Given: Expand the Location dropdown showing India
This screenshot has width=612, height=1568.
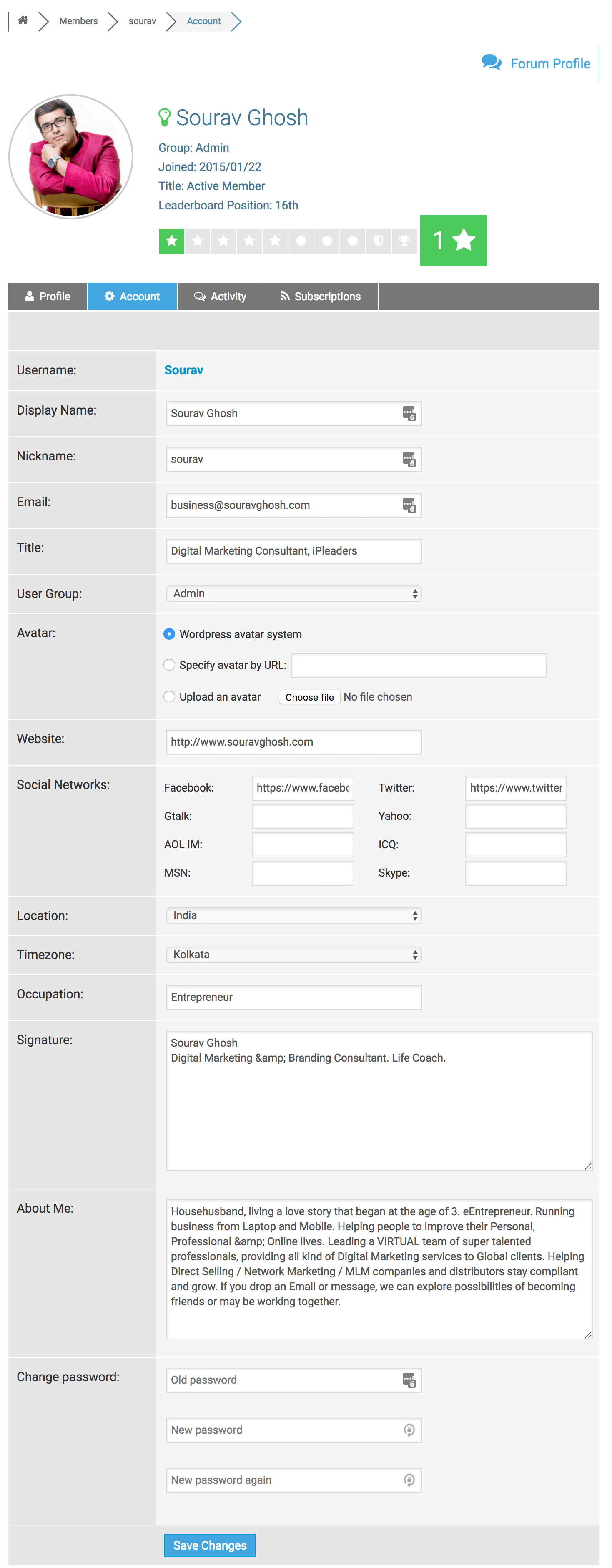Looking at the screenshot, I should 293,915.
